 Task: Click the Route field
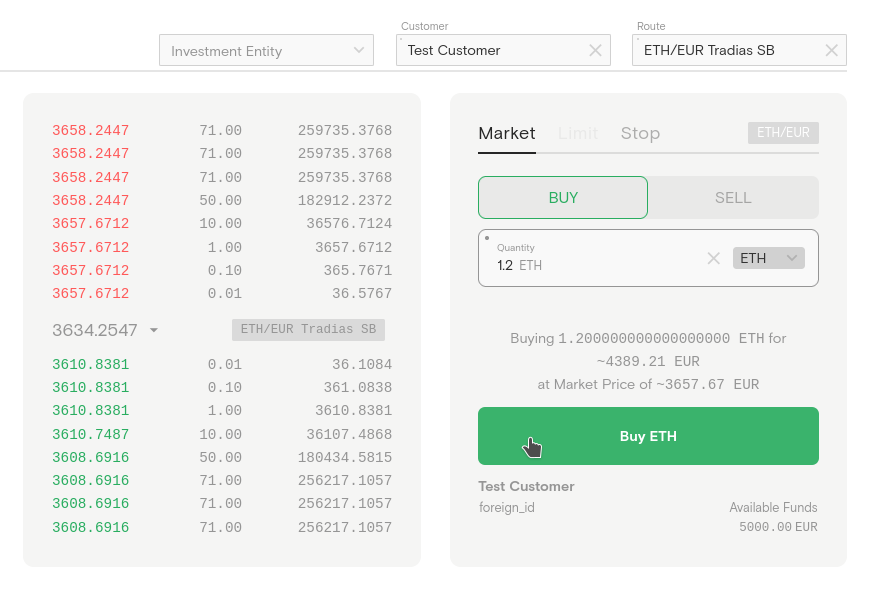click(725, 50)
